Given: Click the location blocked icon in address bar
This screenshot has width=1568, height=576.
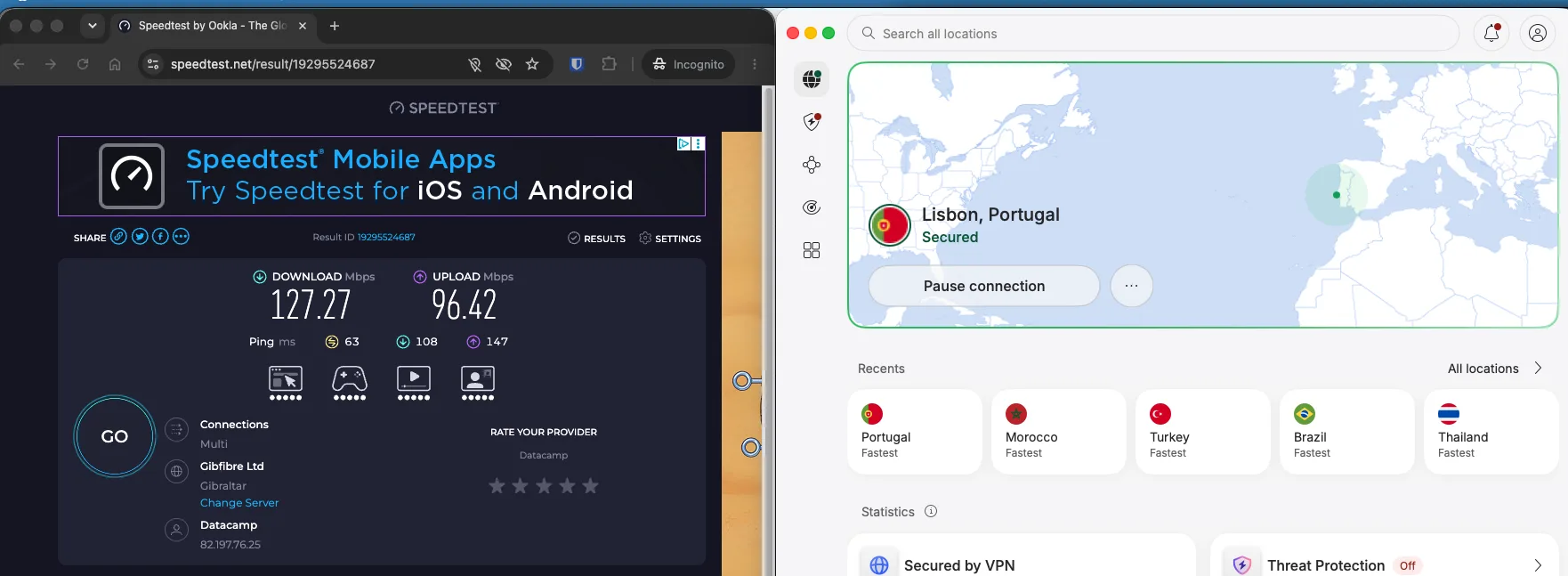Looking at the screenshot, I should (x=475, y=64).
